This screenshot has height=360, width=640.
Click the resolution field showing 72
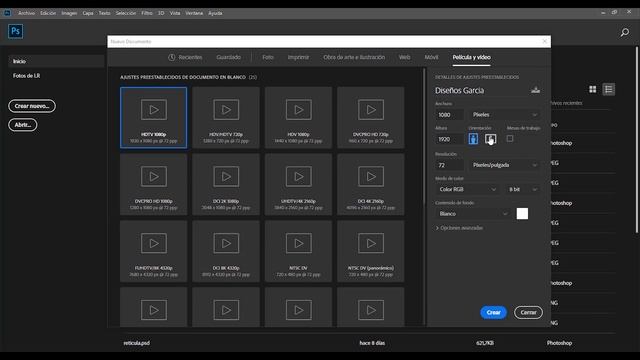tap(449, 165)
